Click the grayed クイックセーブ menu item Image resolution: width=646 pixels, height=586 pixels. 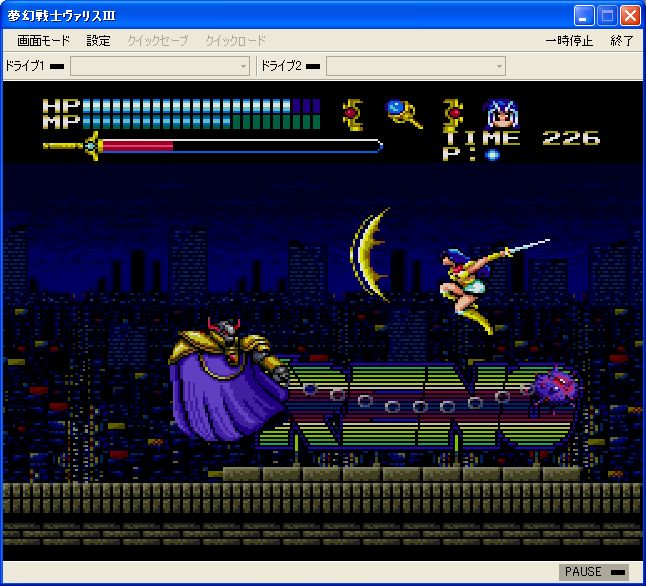[158, 41]
